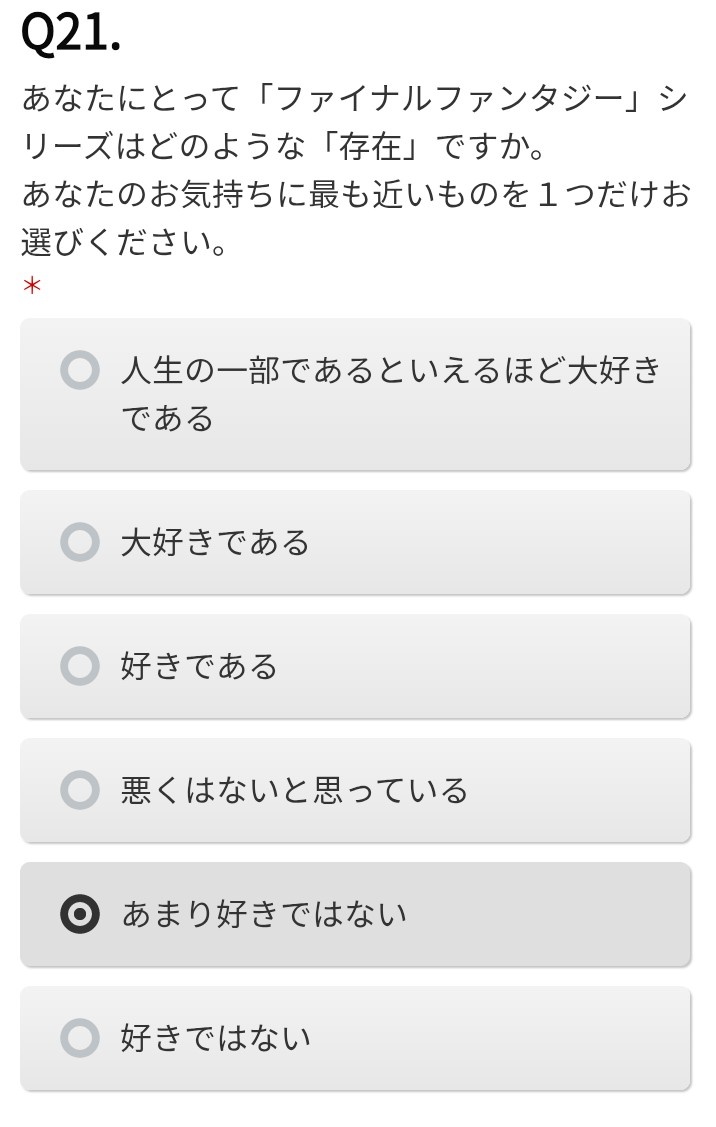Click the option text 人生の一部であるといえるほど大好きである
The width and height of the screenshot is (716, 1127).
pos(390,394)
